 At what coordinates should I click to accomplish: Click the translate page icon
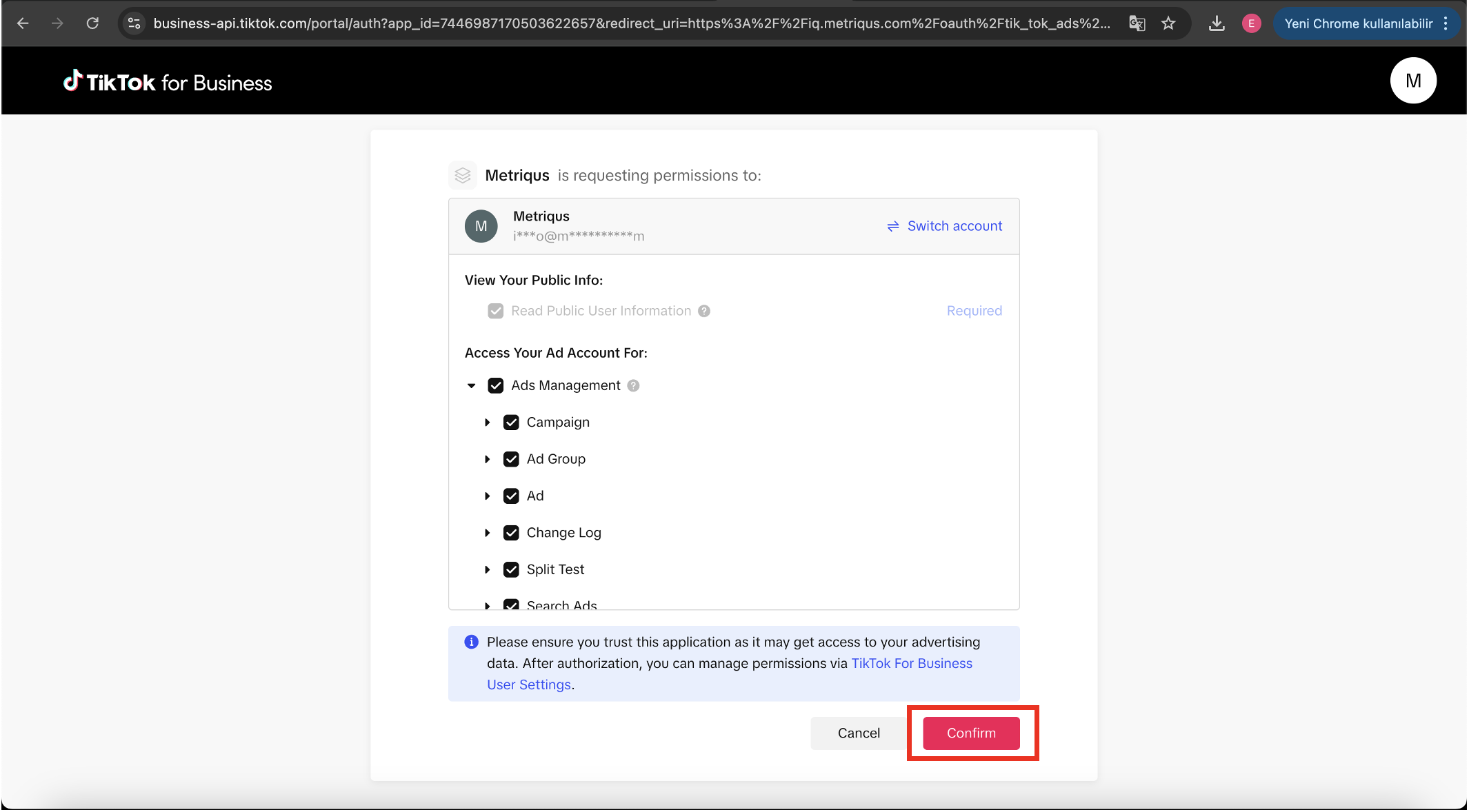click(x=1137, y=23)
